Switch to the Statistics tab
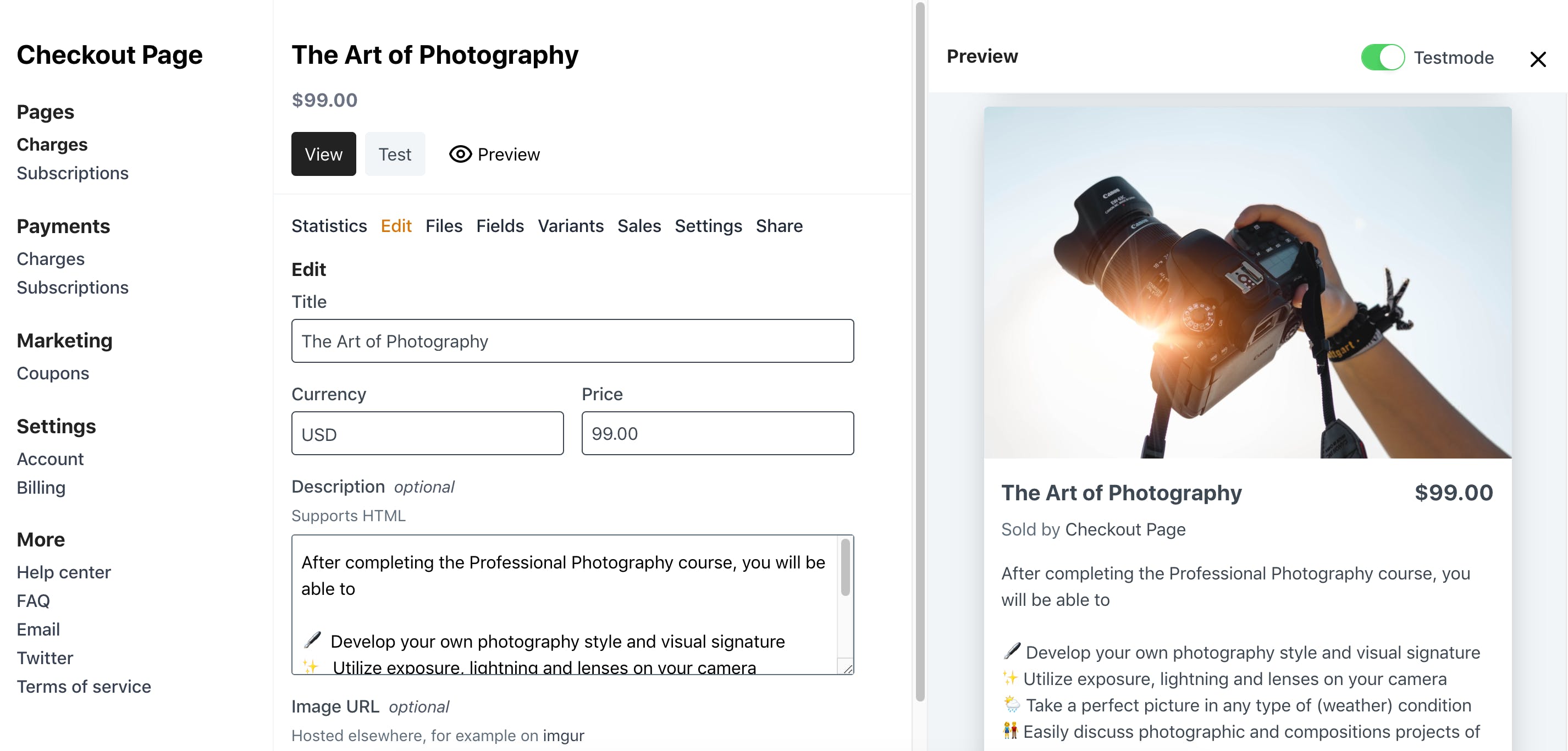1568x751 pixels. click(x=329, y=226)
